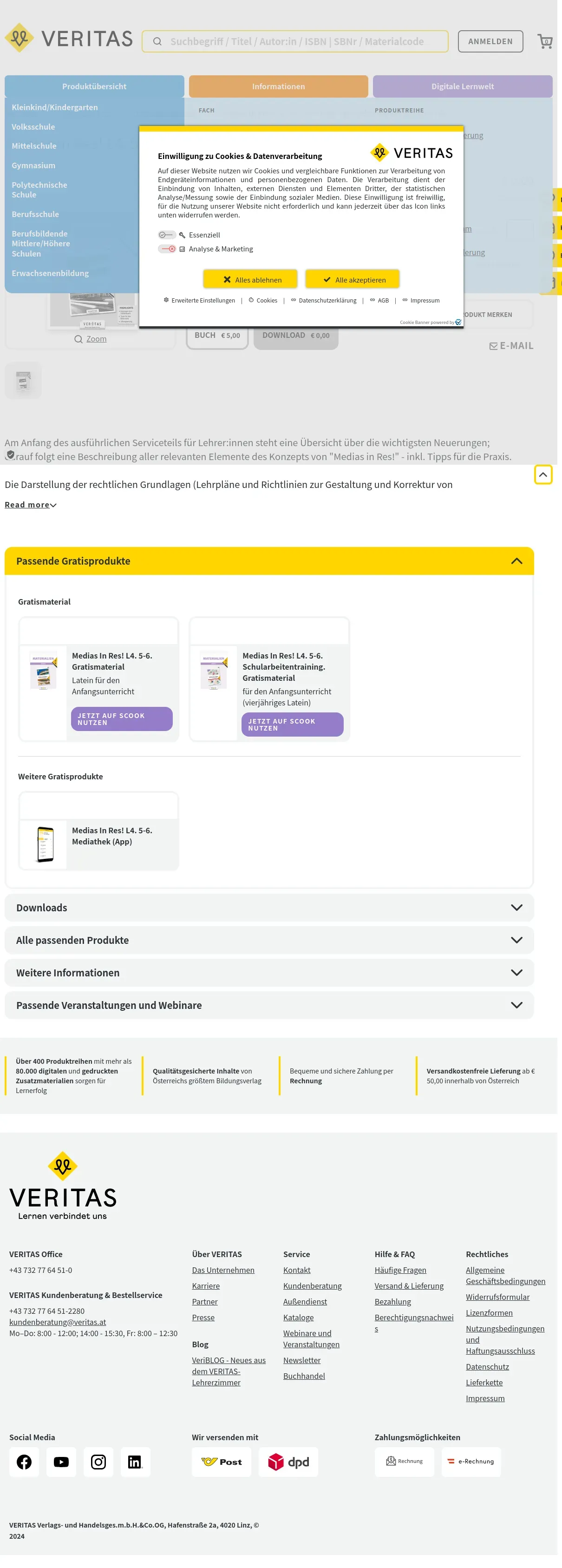
Task: Expand the Weitere Informationen section
Action: 269,973
